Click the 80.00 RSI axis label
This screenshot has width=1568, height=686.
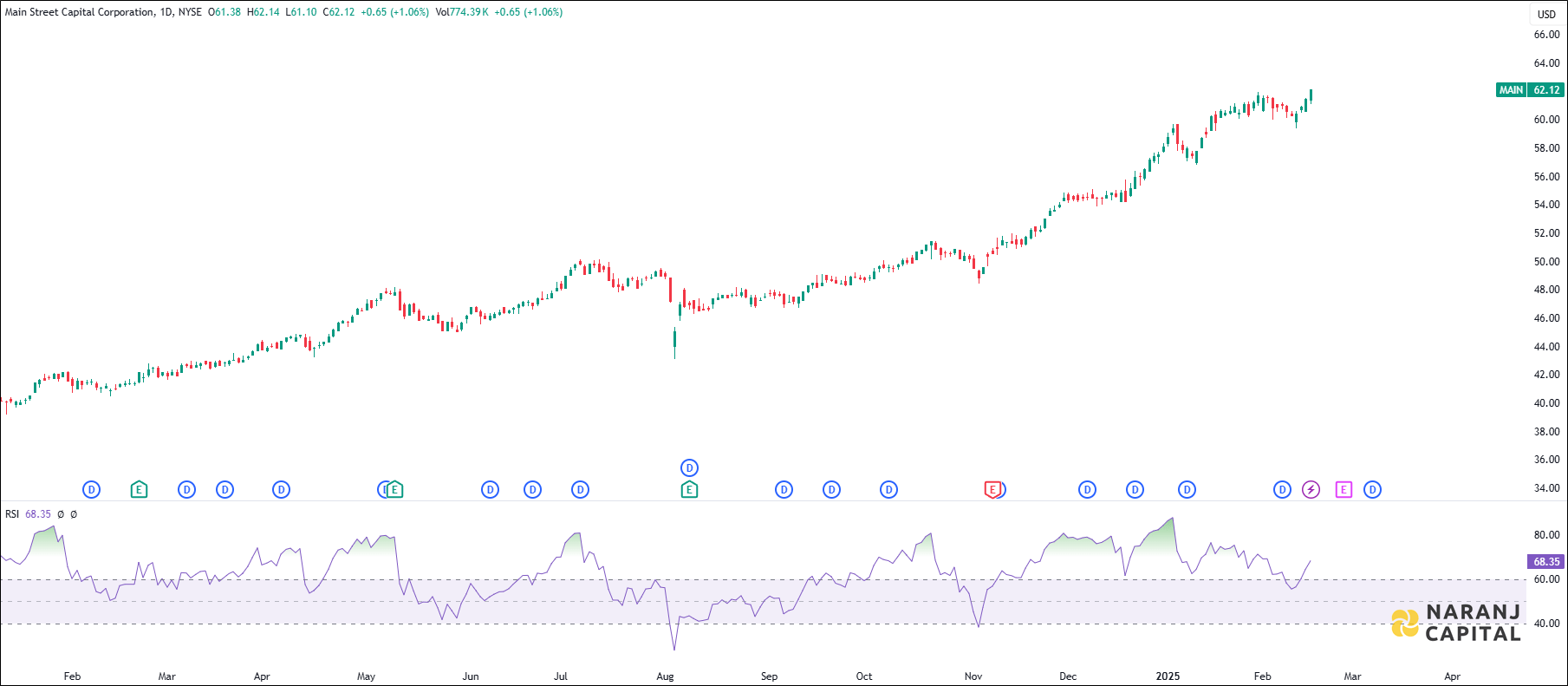tap(1546, 536)
